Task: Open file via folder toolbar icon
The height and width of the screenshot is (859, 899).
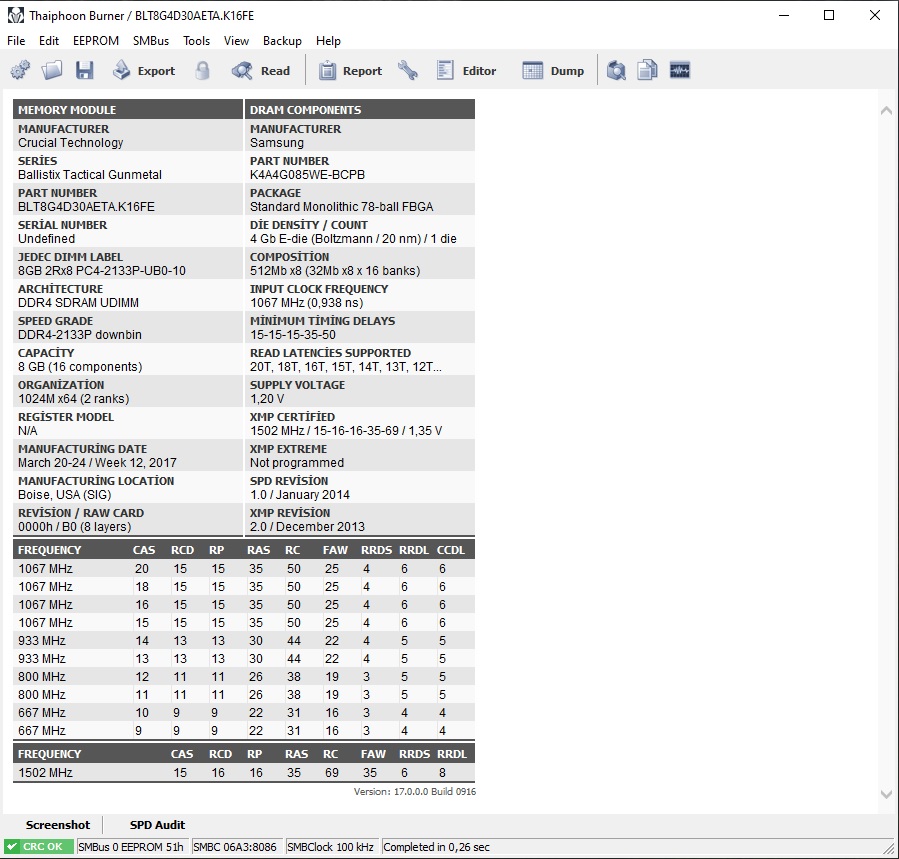Action: click(52, 71)
